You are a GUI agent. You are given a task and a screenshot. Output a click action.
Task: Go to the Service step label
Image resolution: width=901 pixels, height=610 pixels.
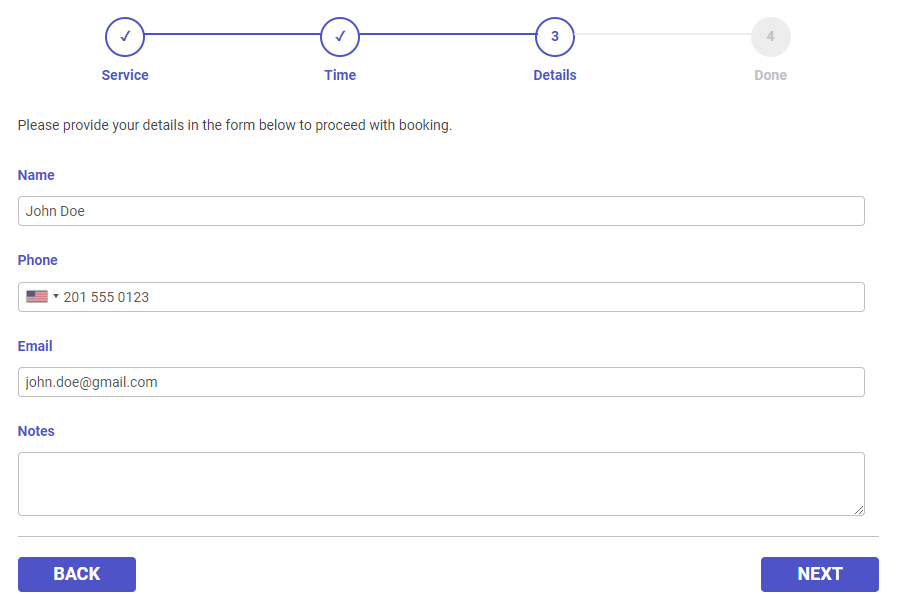pos(125,75)
